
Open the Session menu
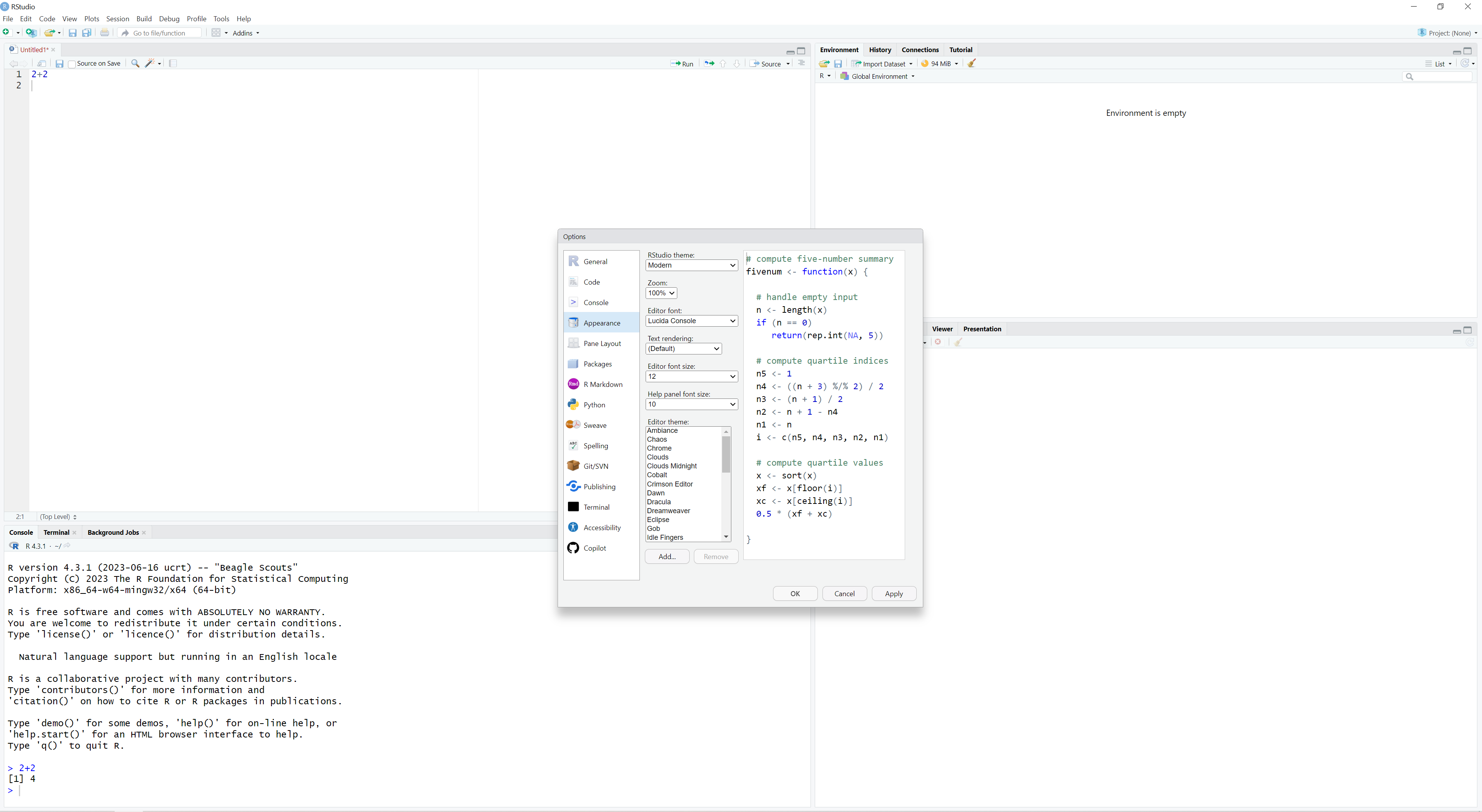tap(117, 19)
